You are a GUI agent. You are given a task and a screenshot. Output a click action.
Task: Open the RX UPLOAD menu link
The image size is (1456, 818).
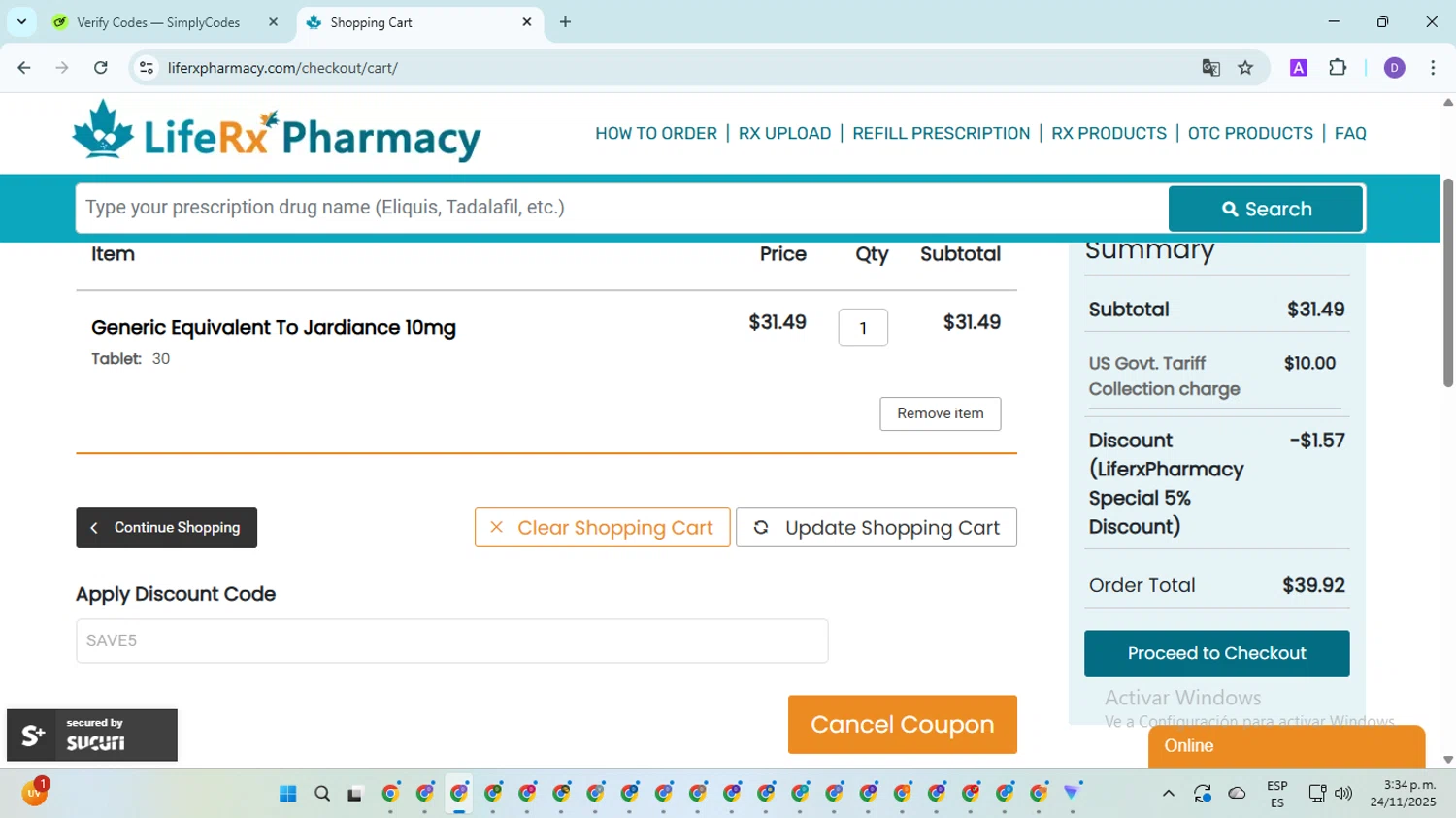coord(784,133)
